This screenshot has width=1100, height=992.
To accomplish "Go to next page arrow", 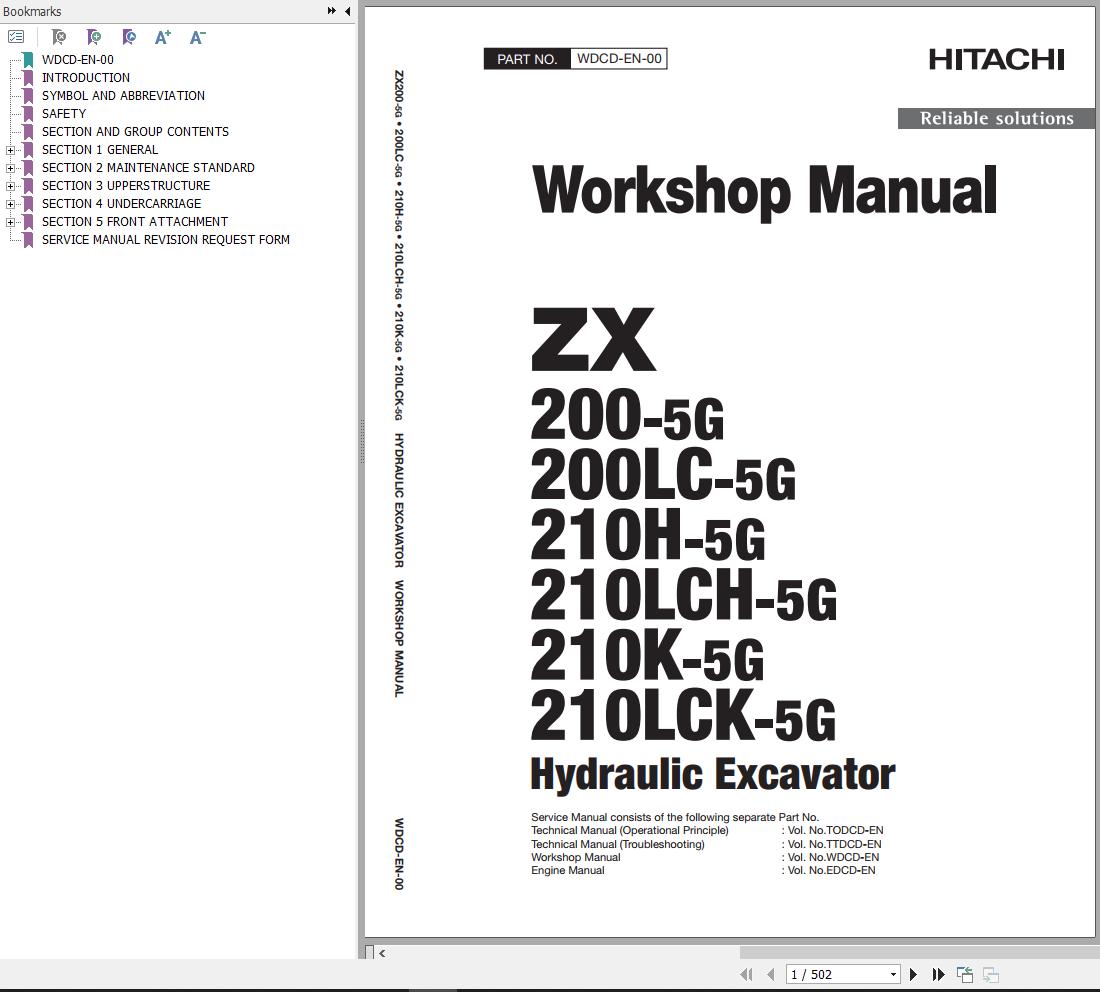I will coord(913,974).
